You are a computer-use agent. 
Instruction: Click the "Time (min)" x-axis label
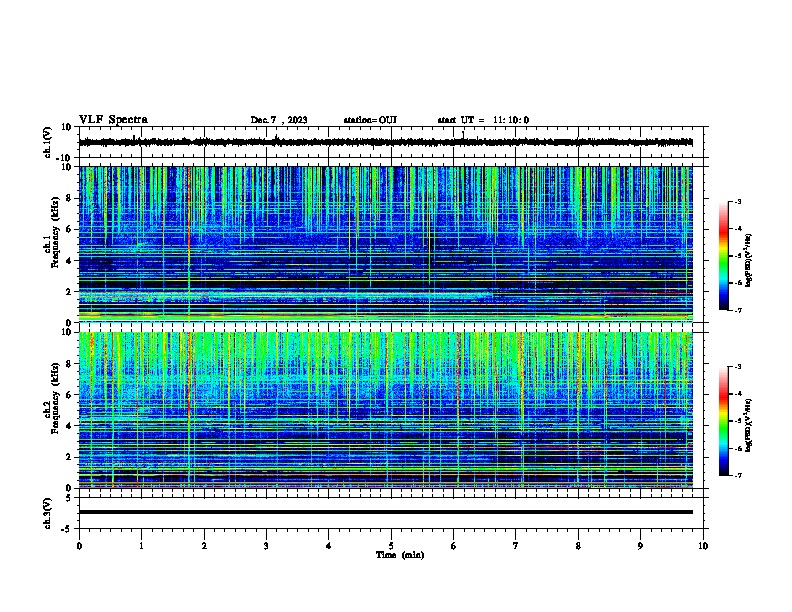pos(400,555)
